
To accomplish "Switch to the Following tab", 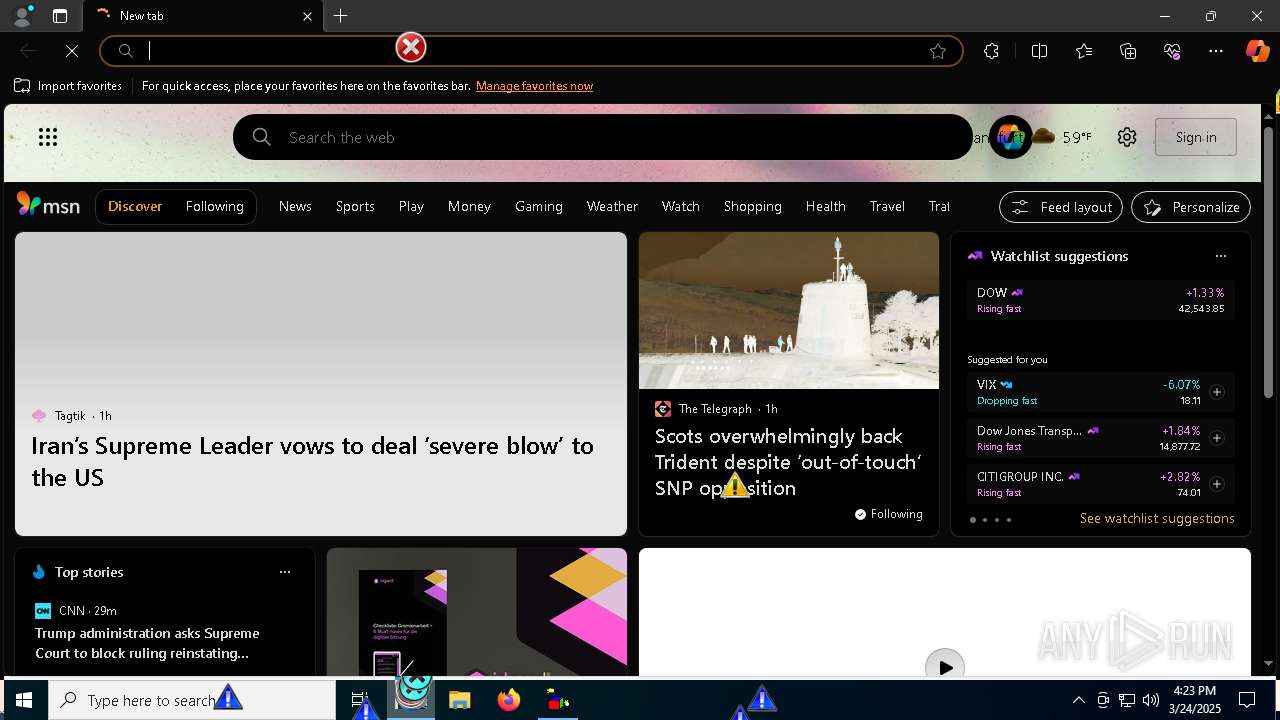I will coord(215,206).
